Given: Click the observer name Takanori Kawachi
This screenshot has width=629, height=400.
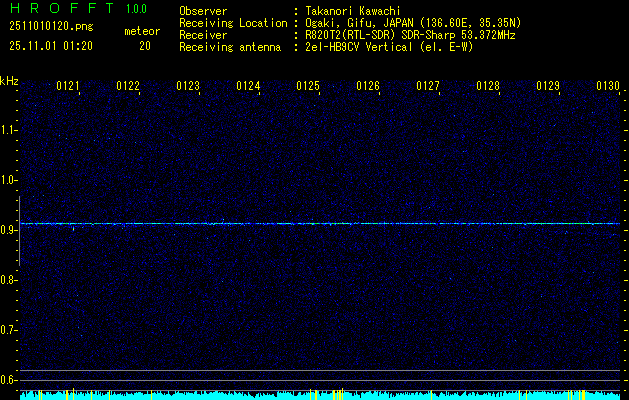Looking at the screenshot, I should [353, 11].
